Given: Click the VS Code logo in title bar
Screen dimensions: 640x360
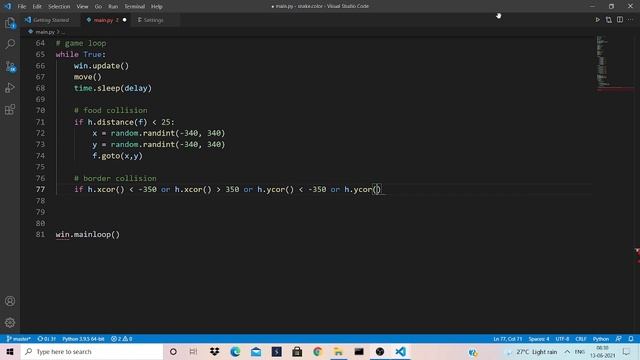Looking at the screenshot, I should [7, 6].
